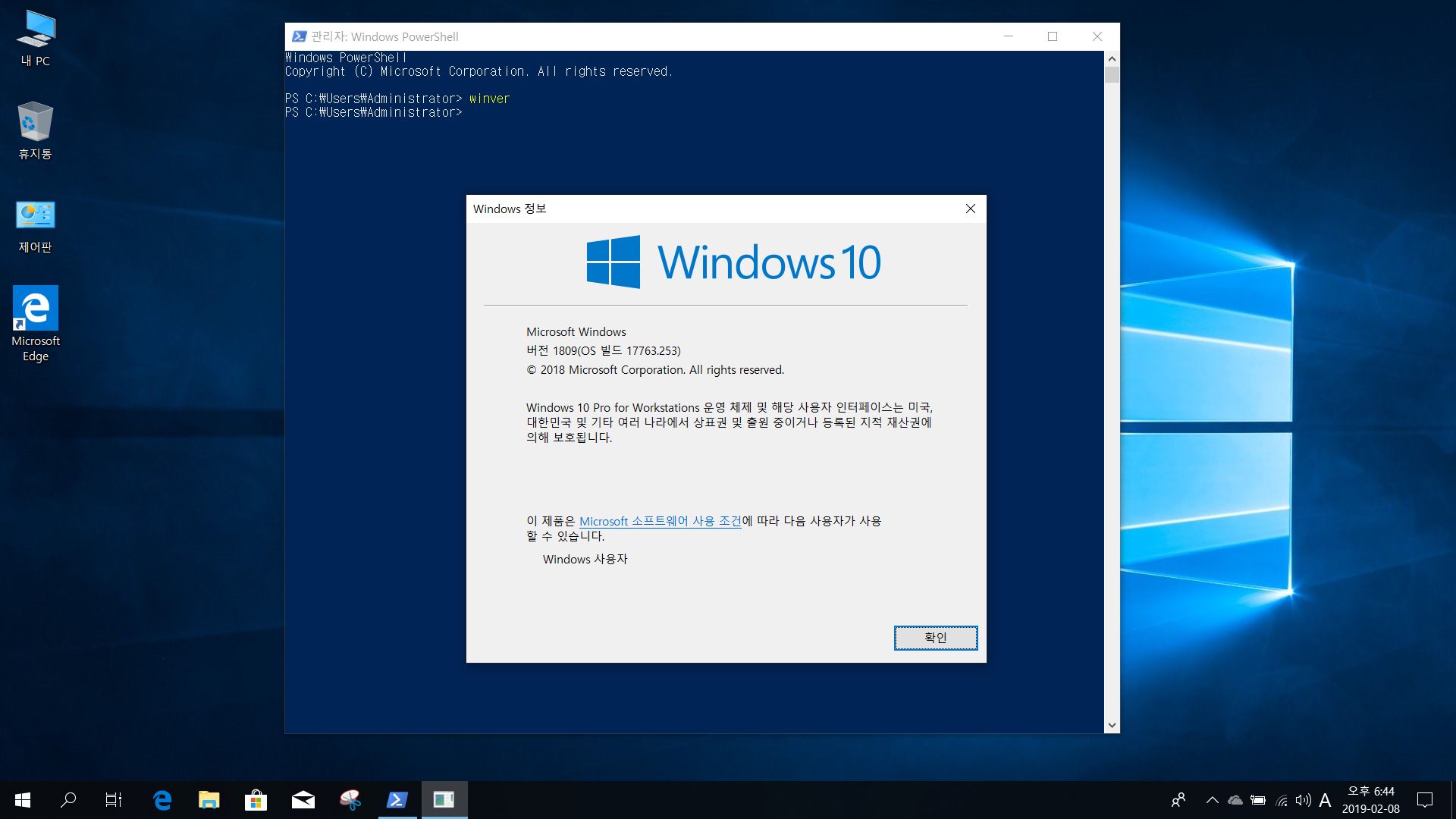
Task: Open the OneDrive cloud tray icon
Action: (x=1235, y=800)
